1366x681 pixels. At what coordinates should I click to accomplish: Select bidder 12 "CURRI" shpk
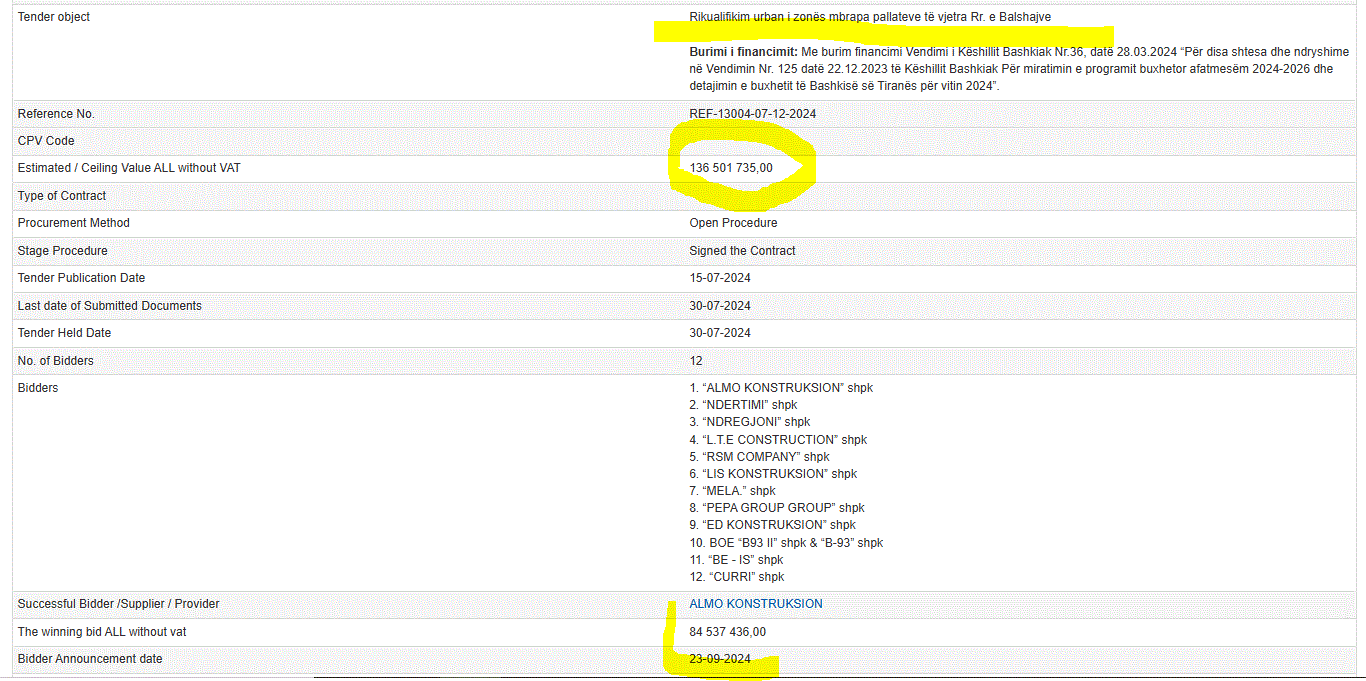coord(737,577)
